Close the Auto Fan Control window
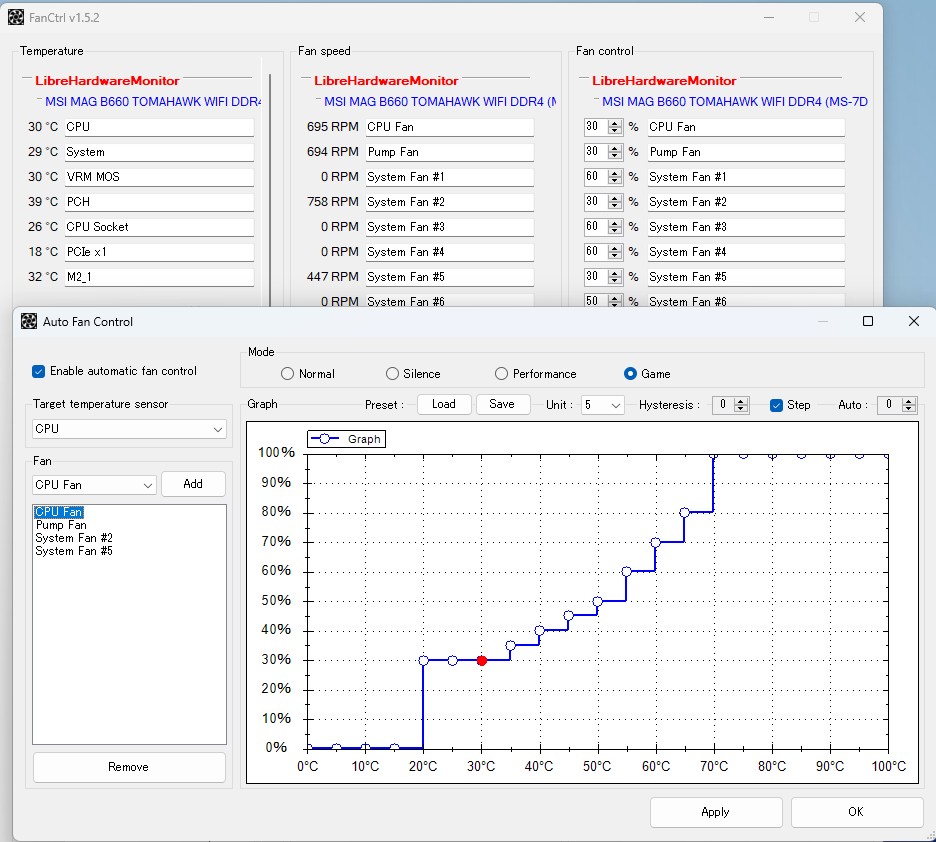Viewport: 936px width, 842px height. pos(913,321)
